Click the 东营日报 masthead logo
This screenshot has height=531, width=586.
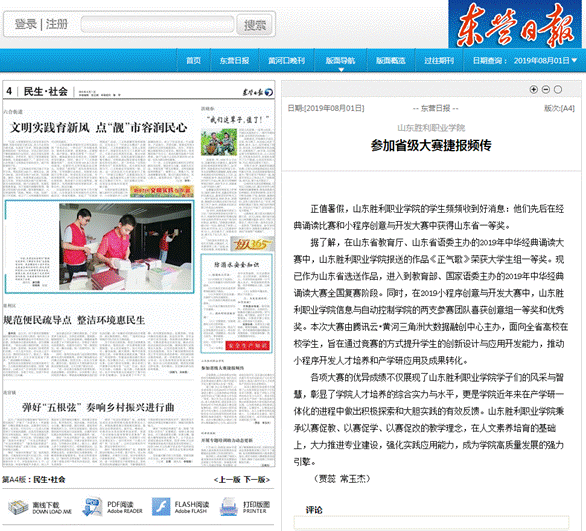click(x=515, y=24)
